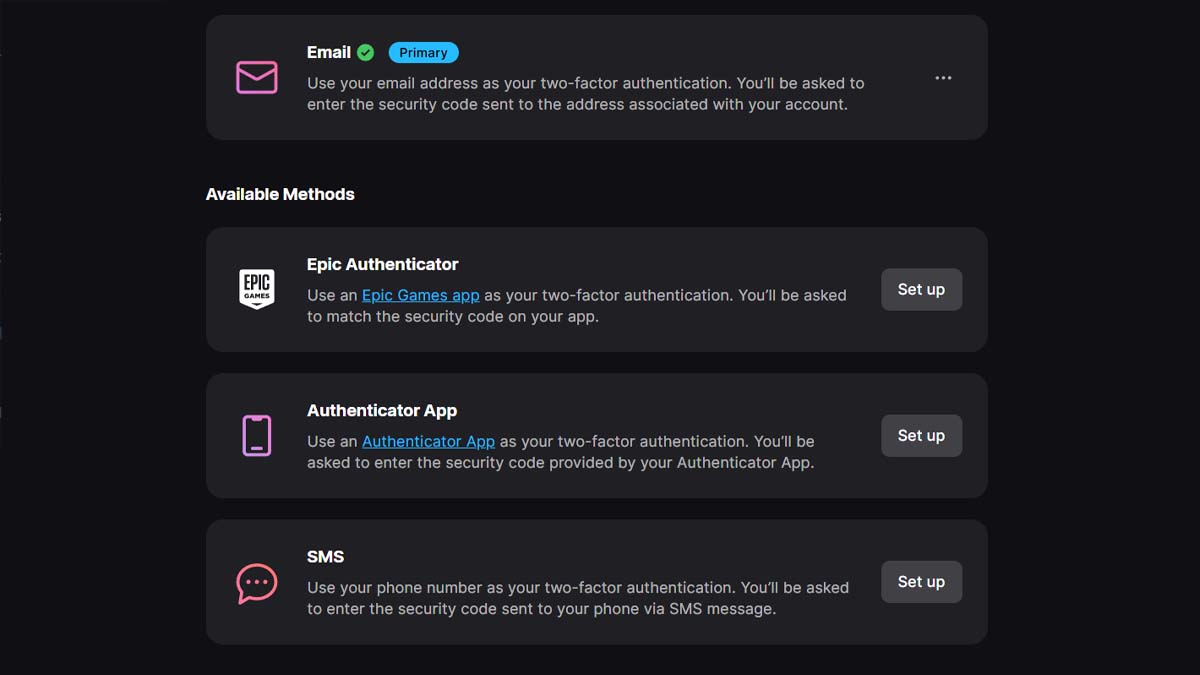Open the three-dot options menu for Email
Viewport: 1200px width, 675px height.
(x=943, y=78)
